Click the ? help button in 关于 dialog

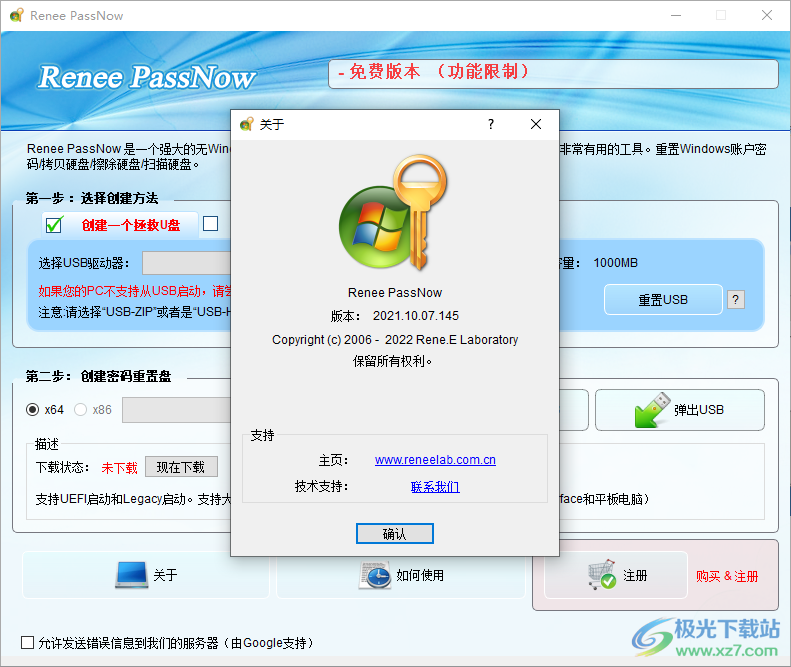[x=490, y=124]
